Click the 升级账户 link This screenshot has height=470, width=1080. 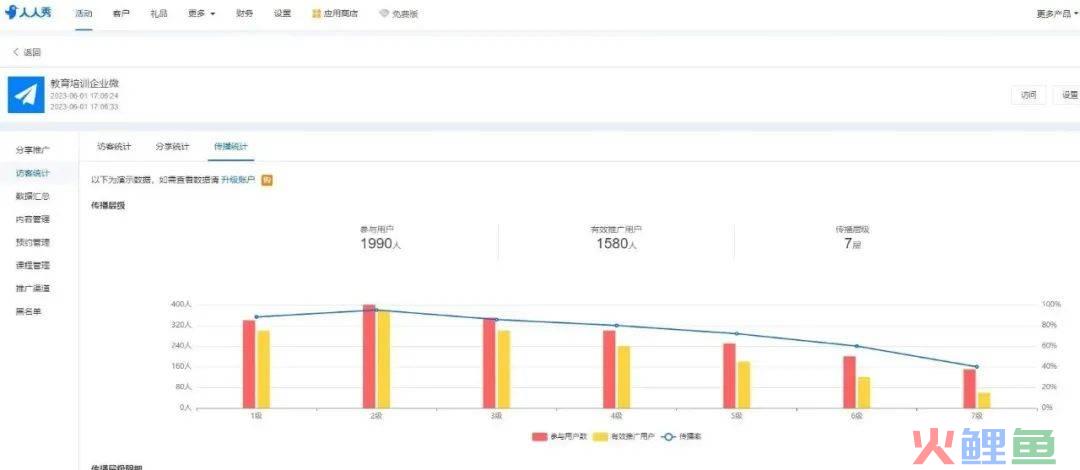tap(238, 181)
